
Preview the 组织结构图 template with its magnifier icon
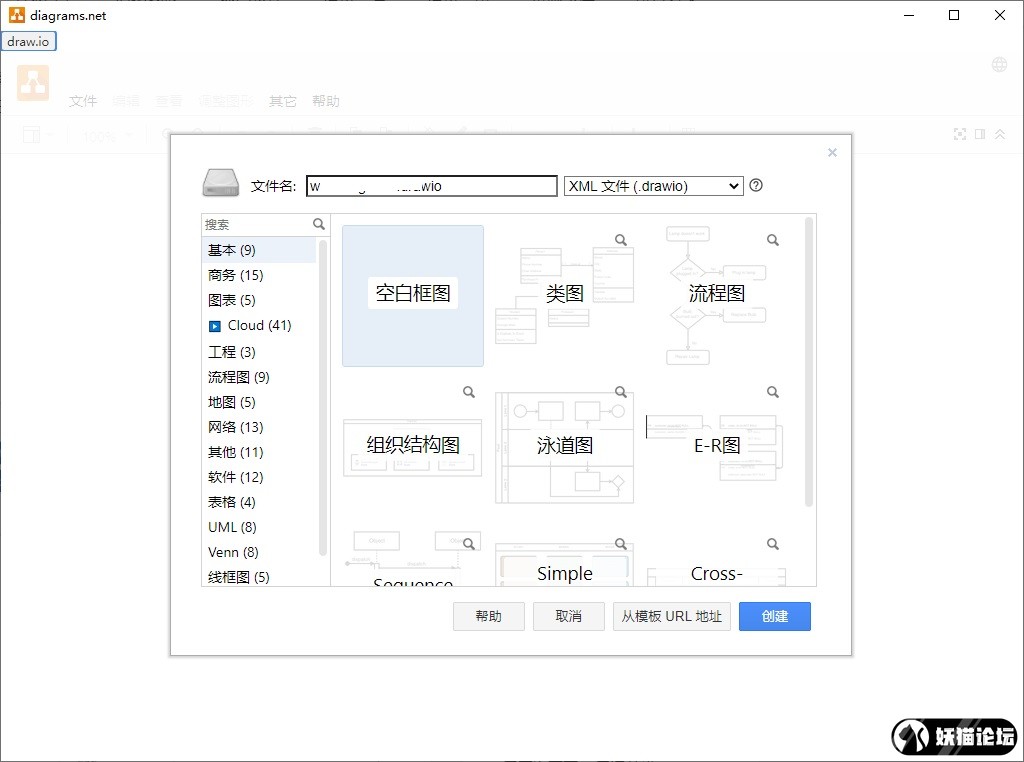(469, 392)
